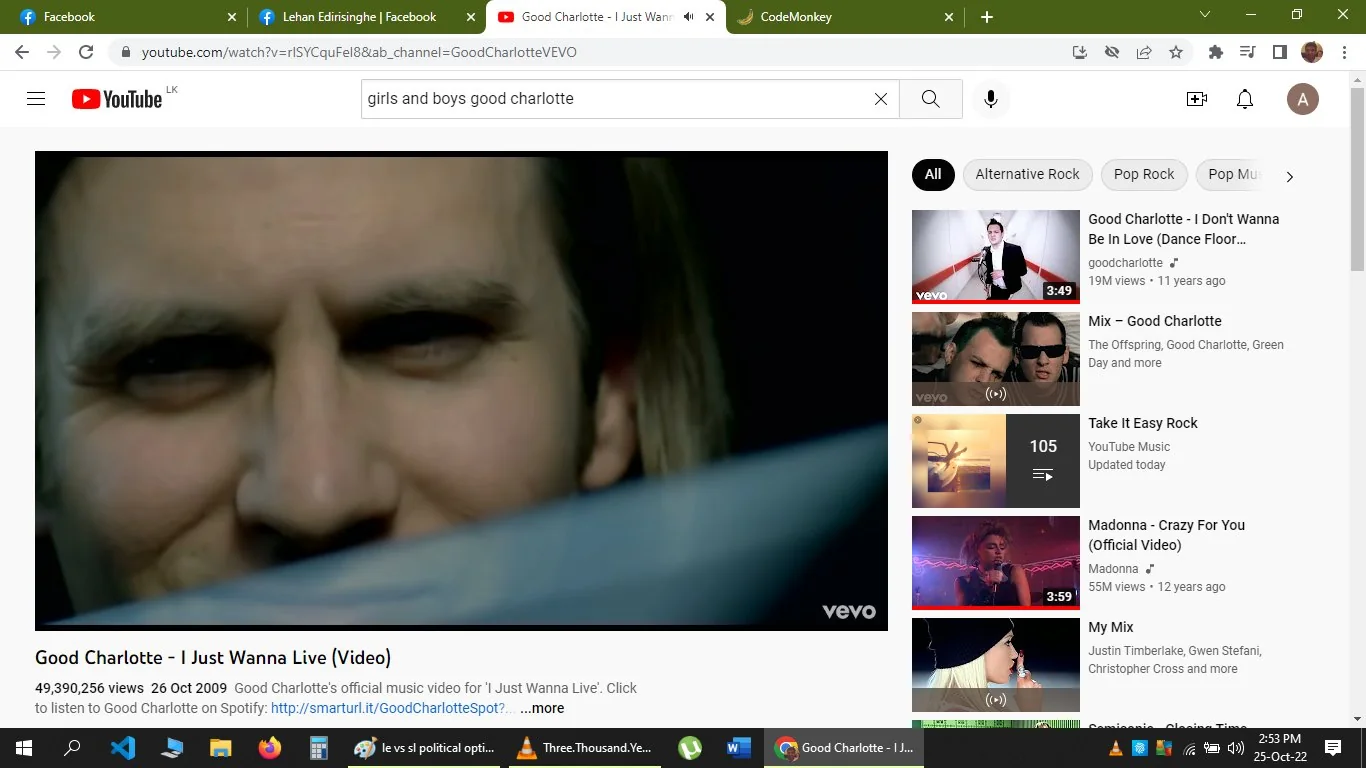This screenshot has width=1366, height=768.
Task: Filter suggestions by Alternative Rock
Action: (1027, 174)
